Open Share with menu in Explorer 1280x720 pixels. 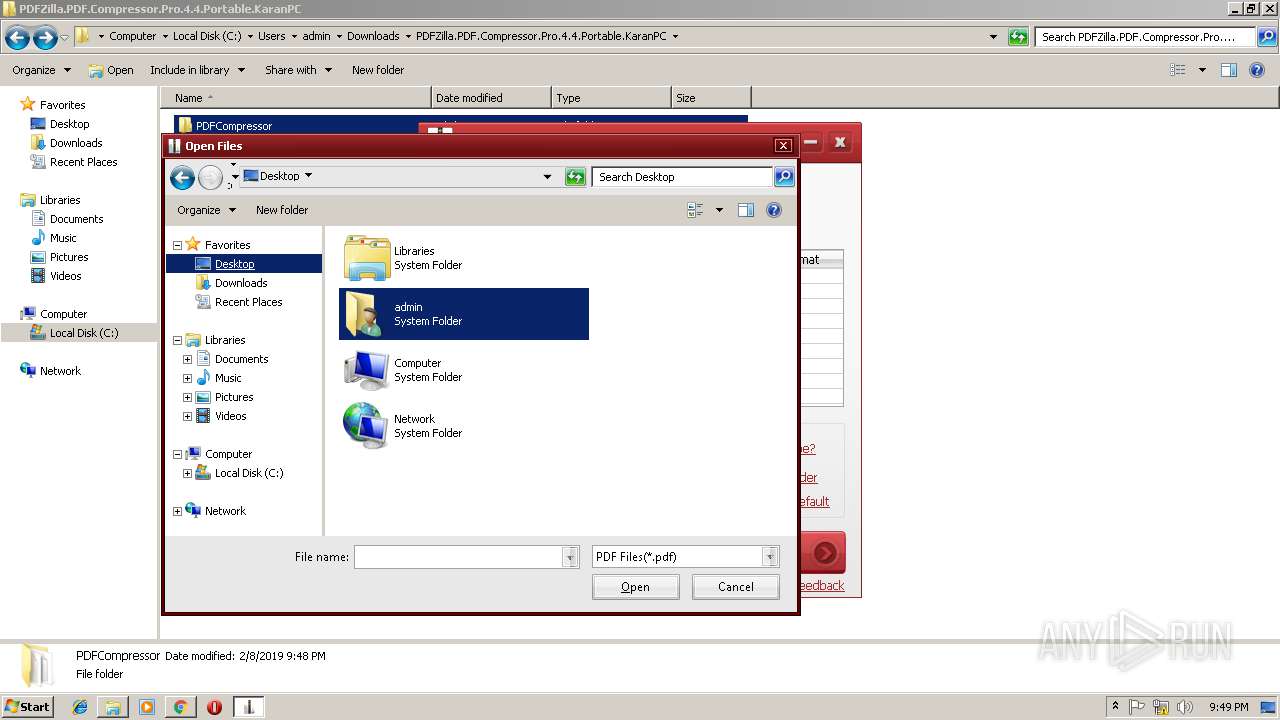pyautogui.click(x=297, y=70)
